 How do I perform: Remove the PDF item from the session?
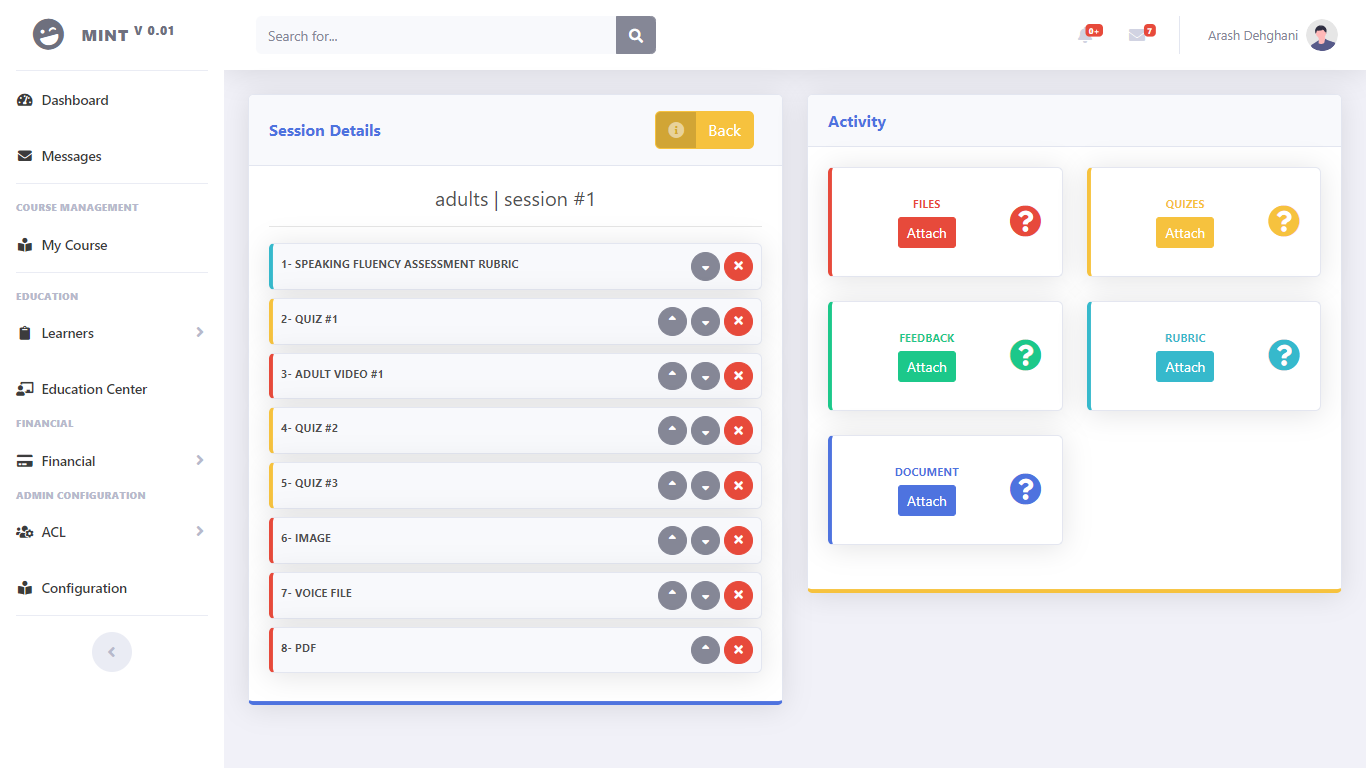[x=738, y=649]
